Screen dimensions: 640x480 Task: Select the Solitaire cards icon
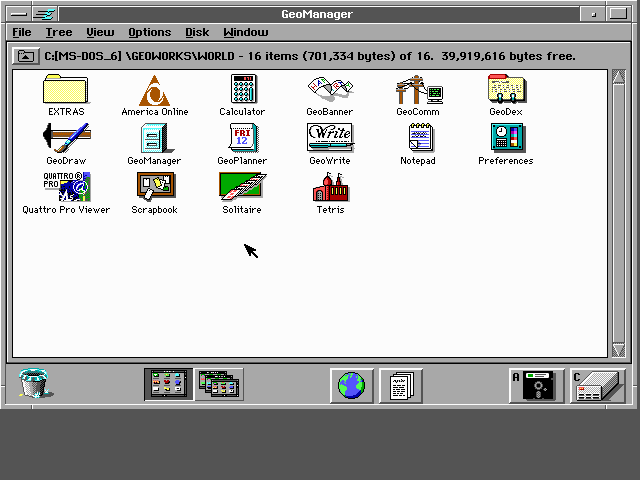[242, 187]
